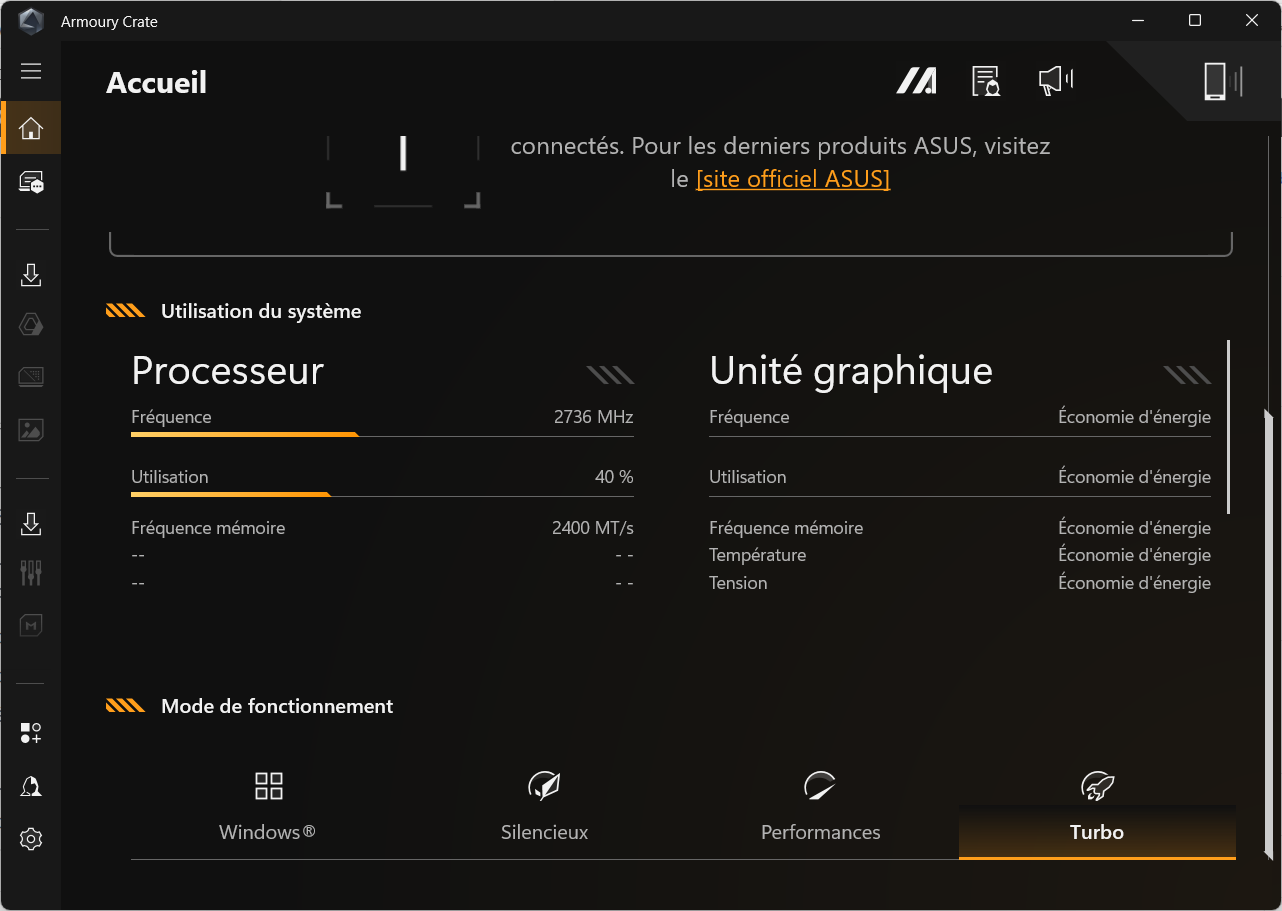
Task: Open the user center profile icon
Action: click(31, 786)
